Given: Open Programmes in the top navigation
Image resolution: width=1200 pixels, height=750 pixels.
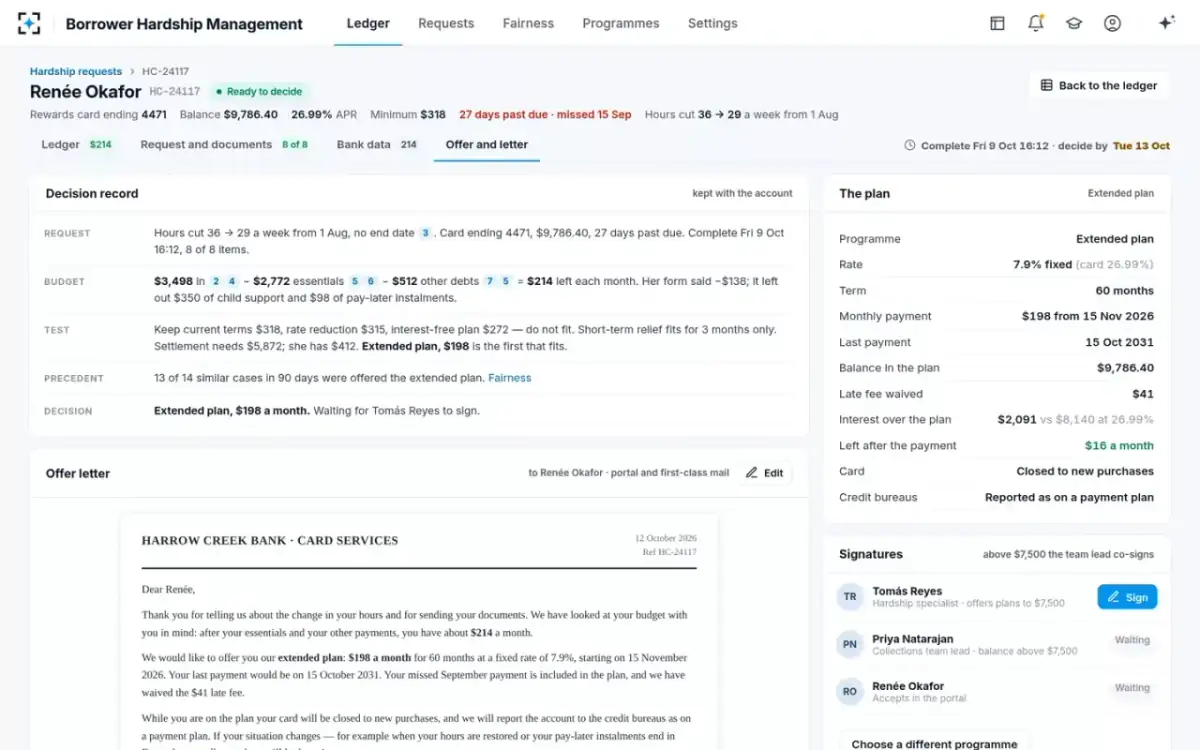Looking at the screenshot, I should [621, 23].
